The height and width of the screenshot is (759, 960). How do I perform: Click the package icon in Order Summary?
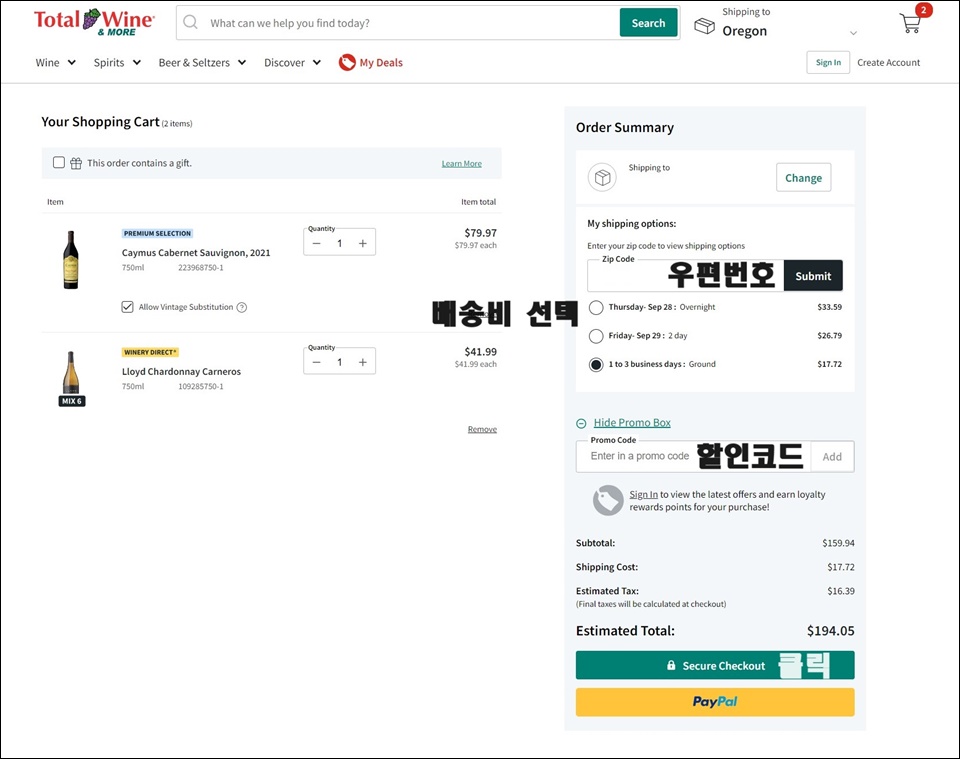[x=602, y=178]
